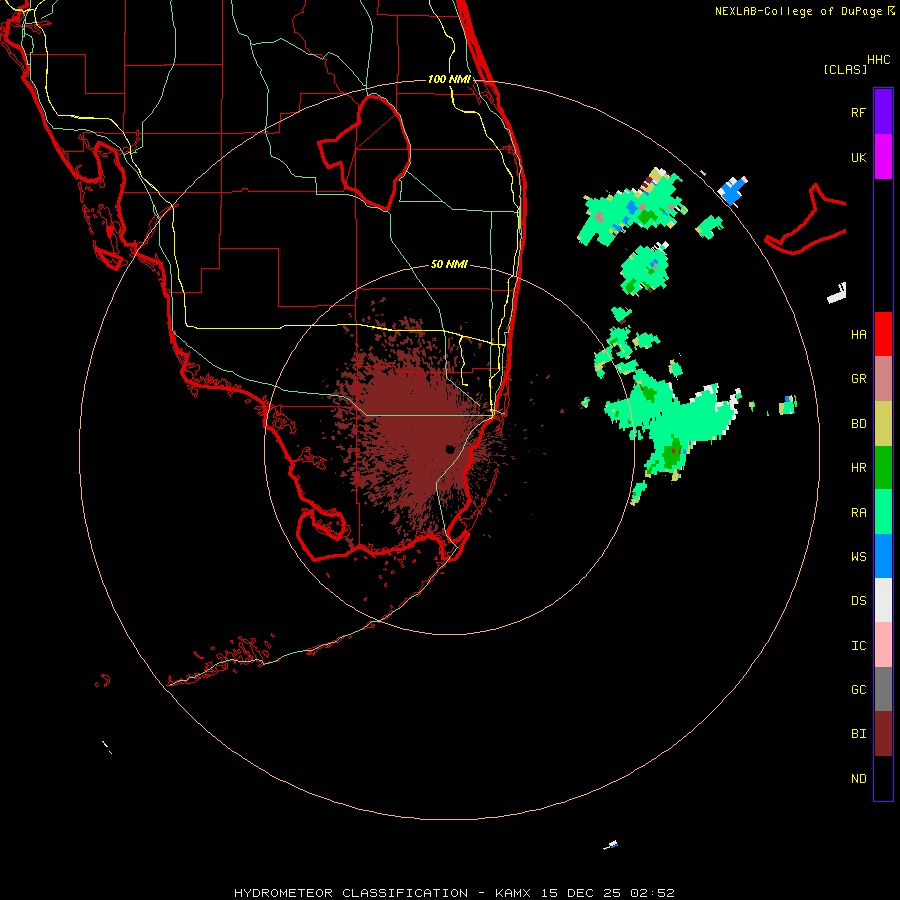Click the HR dark green legend swatch

coord(883,468)
